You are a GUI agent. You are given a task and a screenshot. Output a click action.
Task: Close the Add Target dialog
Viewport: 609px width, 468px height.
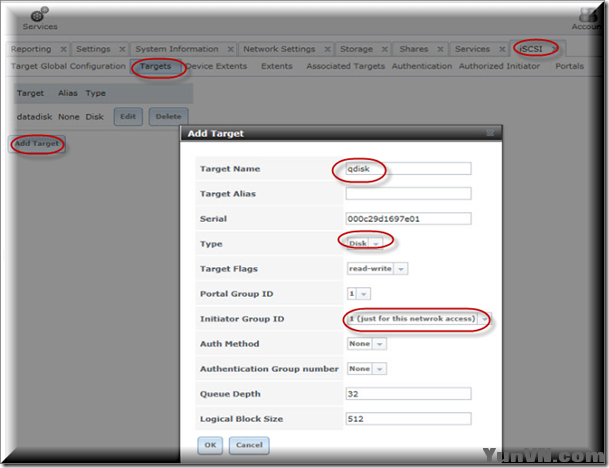coord(490,133)
